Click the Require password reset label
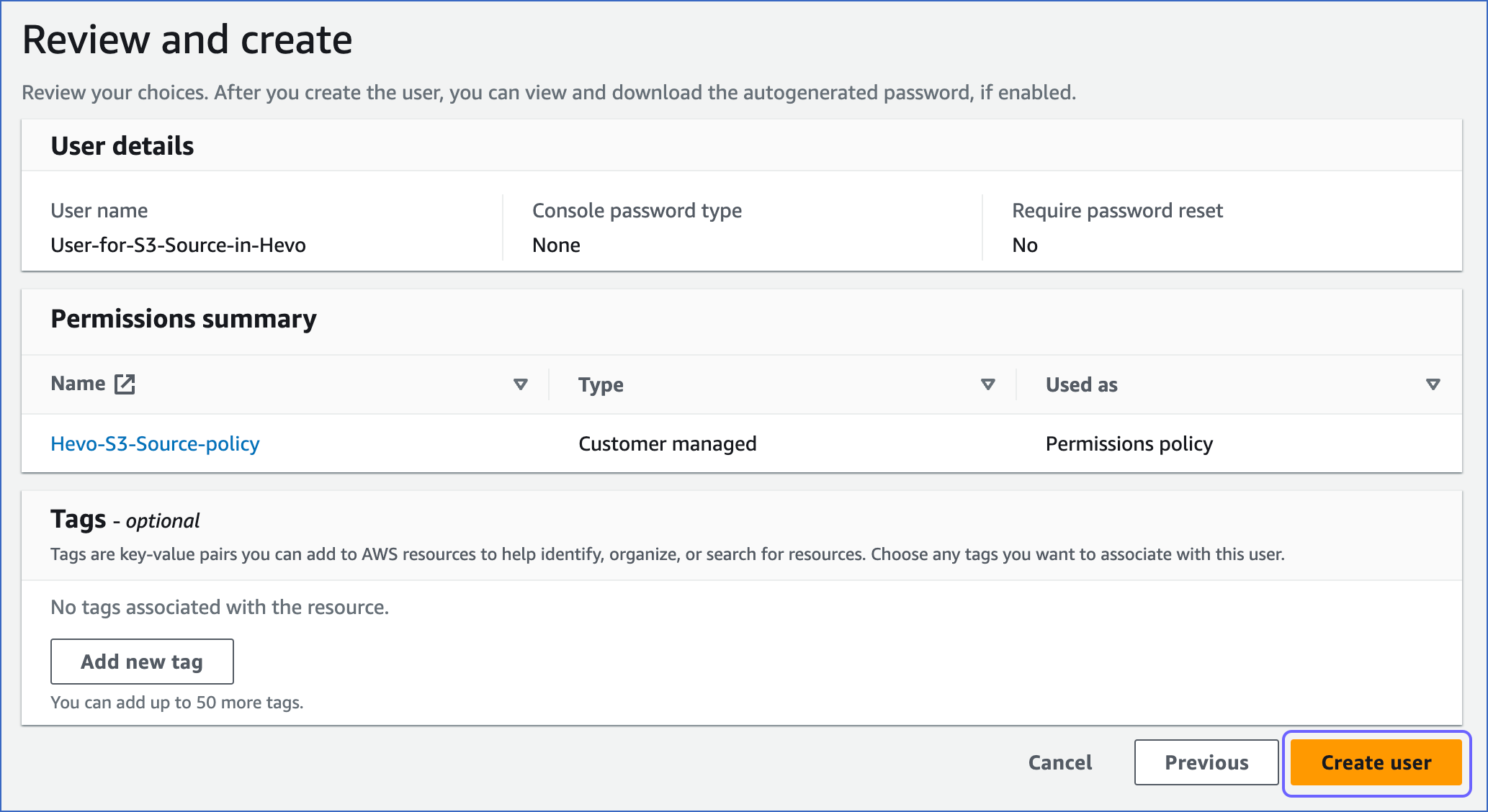This screenshot has height=812, width=1488. [1117, 210]
